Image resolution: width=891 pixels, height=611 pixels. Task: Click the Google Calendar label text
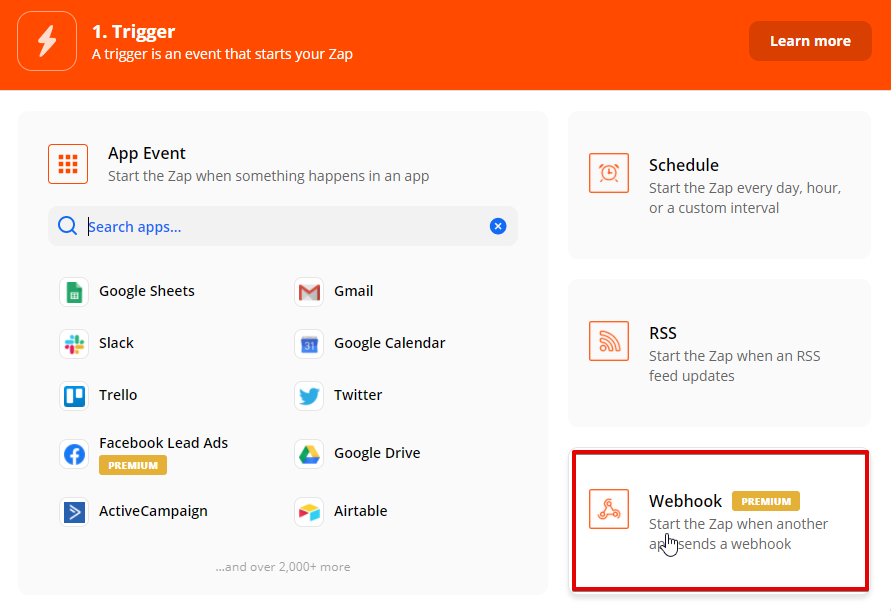pyautogui.click(x=390, y=343)
